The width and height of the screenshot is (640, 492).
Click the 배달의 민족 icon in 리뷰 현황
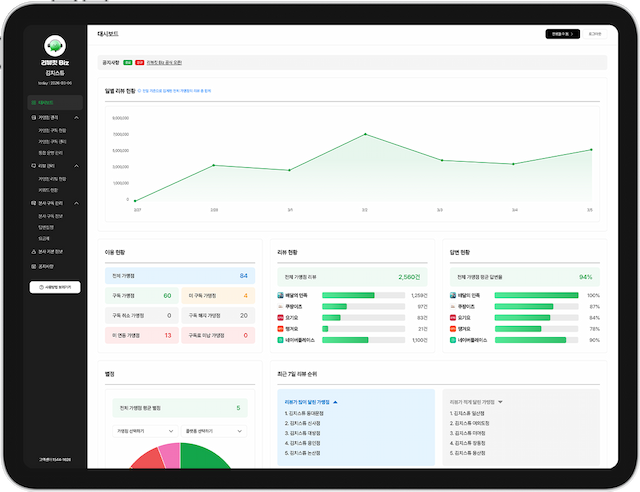pyautogui.click(x=281, y=296)
